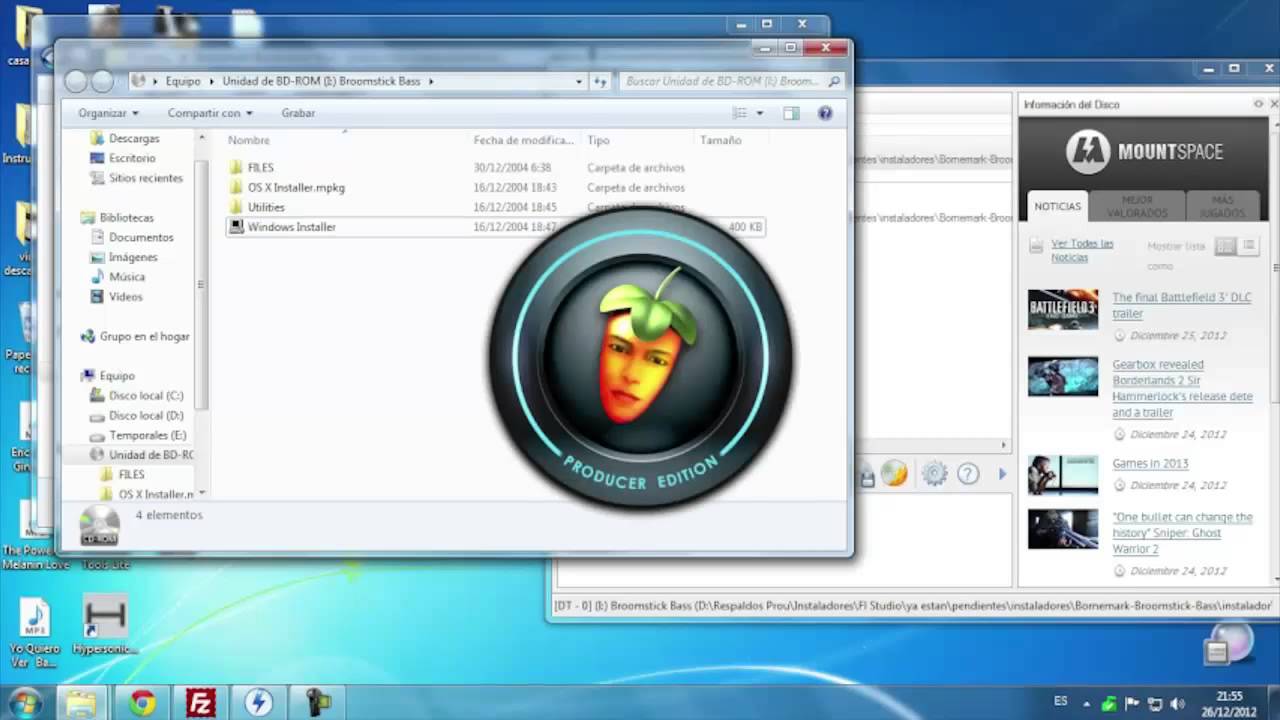The image size is (1280, 720).
Task: Open The final Battlefield 3 DLC trailer link
Action: [1181, 305]
